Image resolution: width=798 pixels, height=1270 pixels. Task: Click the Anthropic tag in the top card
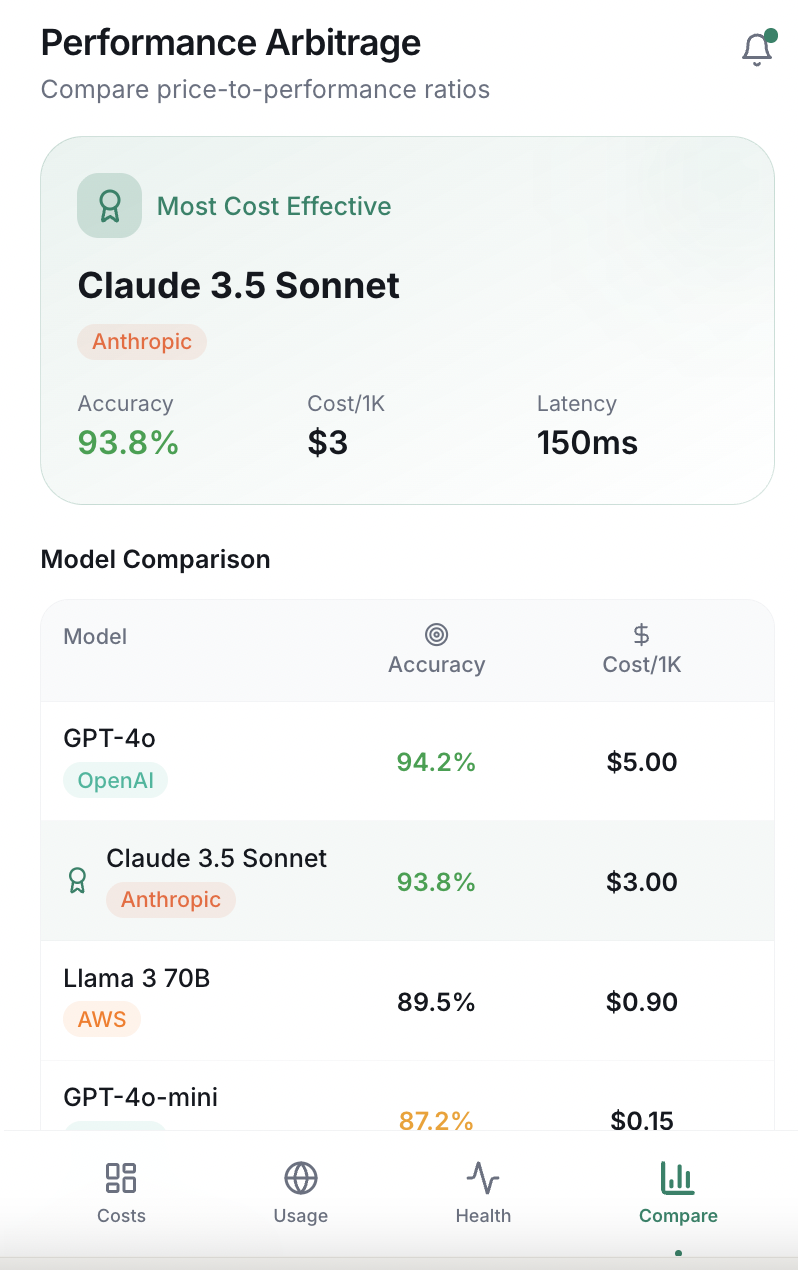[142, 342]
